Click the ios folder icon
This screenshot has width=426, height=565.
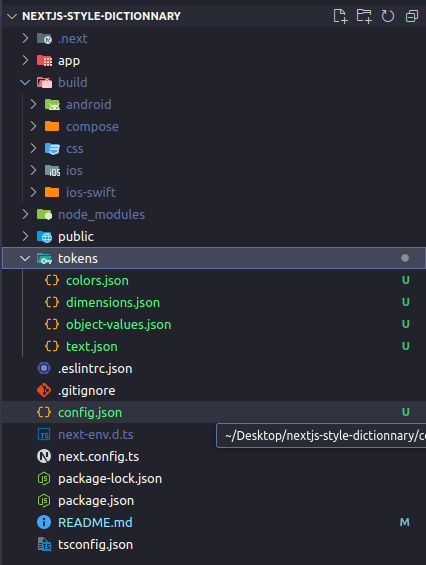[52, 170]
